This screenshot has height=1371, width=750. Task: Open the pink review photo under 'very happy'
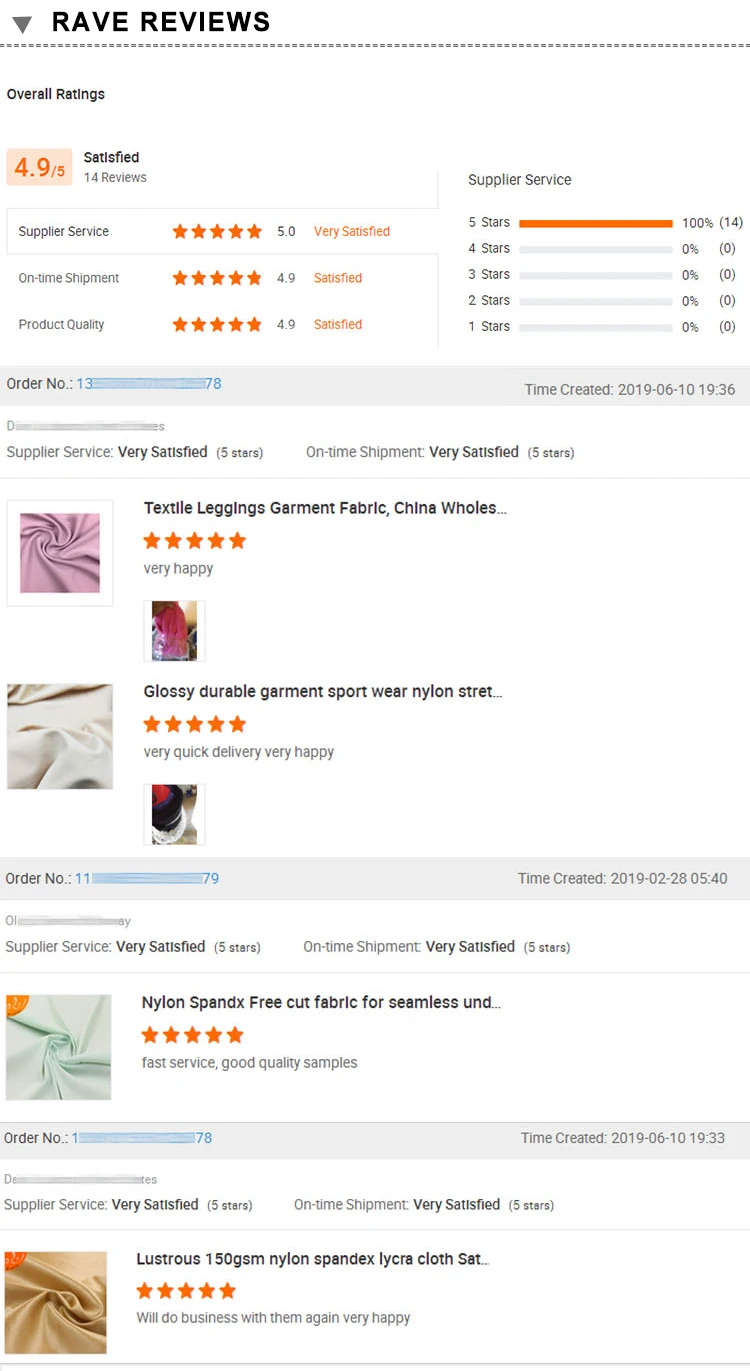175,631
